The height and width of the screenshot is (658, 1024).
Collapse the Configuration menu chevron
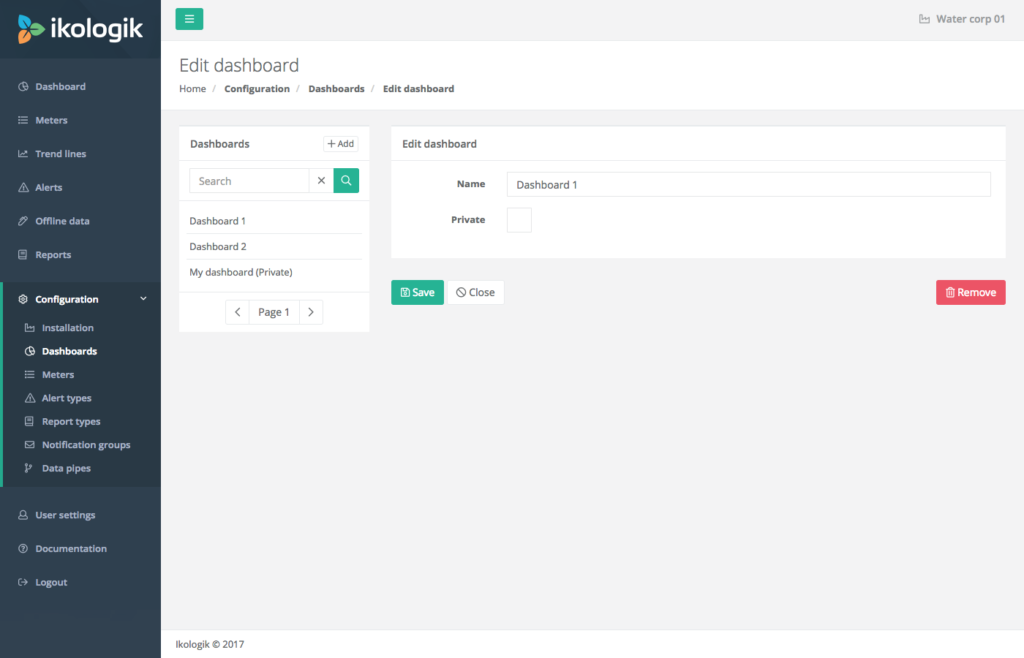click(144, 299)
